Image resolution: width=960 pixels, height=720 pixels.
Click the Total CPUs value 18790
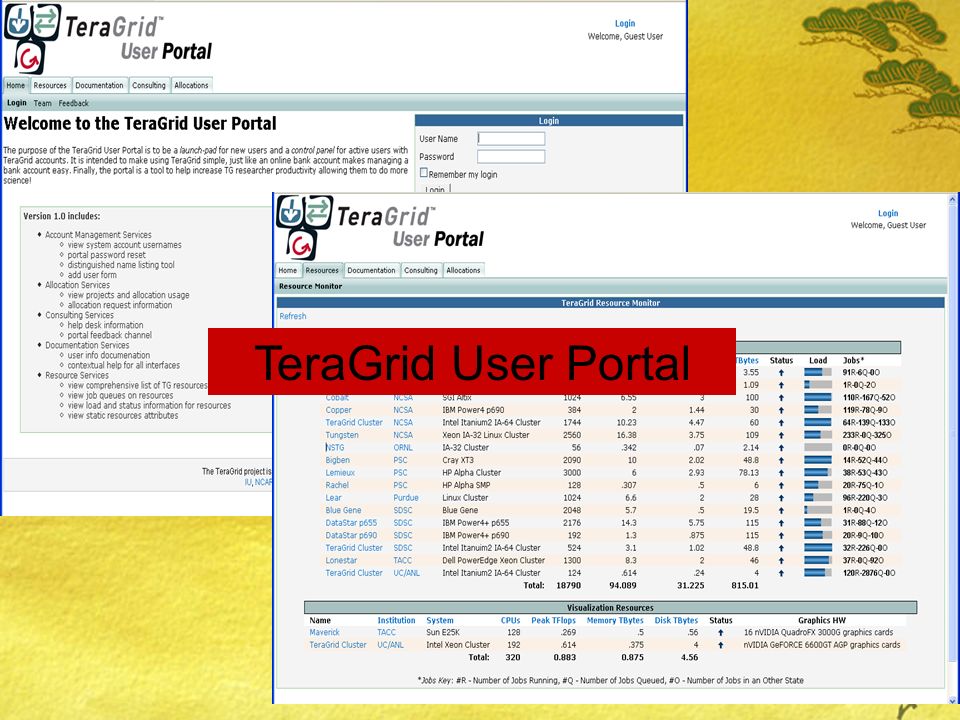click(568, 586)
